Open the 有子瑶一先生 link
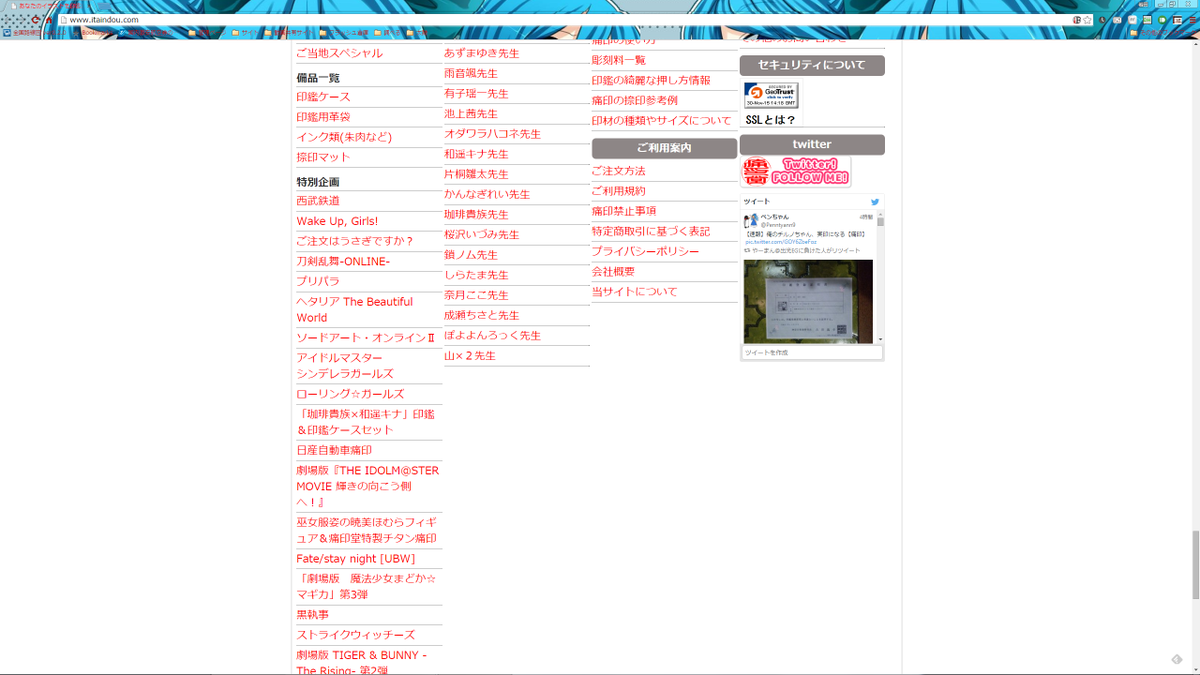1200x675 pixels. (476, 94)
